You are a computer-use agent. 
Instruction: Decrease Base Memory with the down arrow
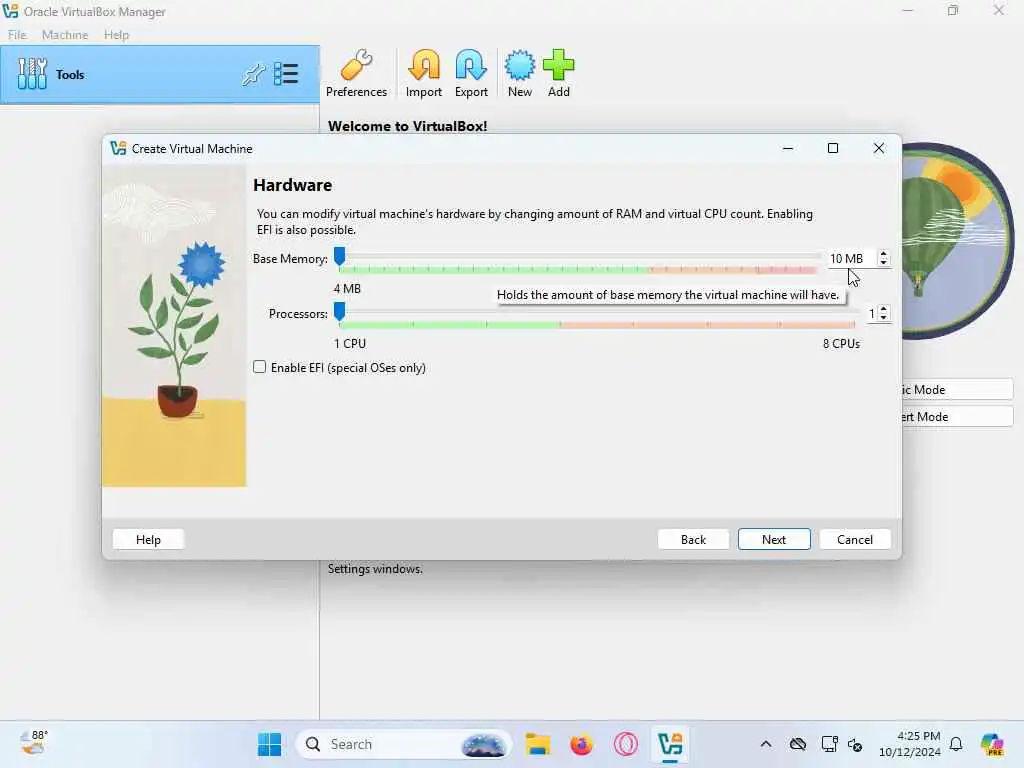(x=884, y=263)
